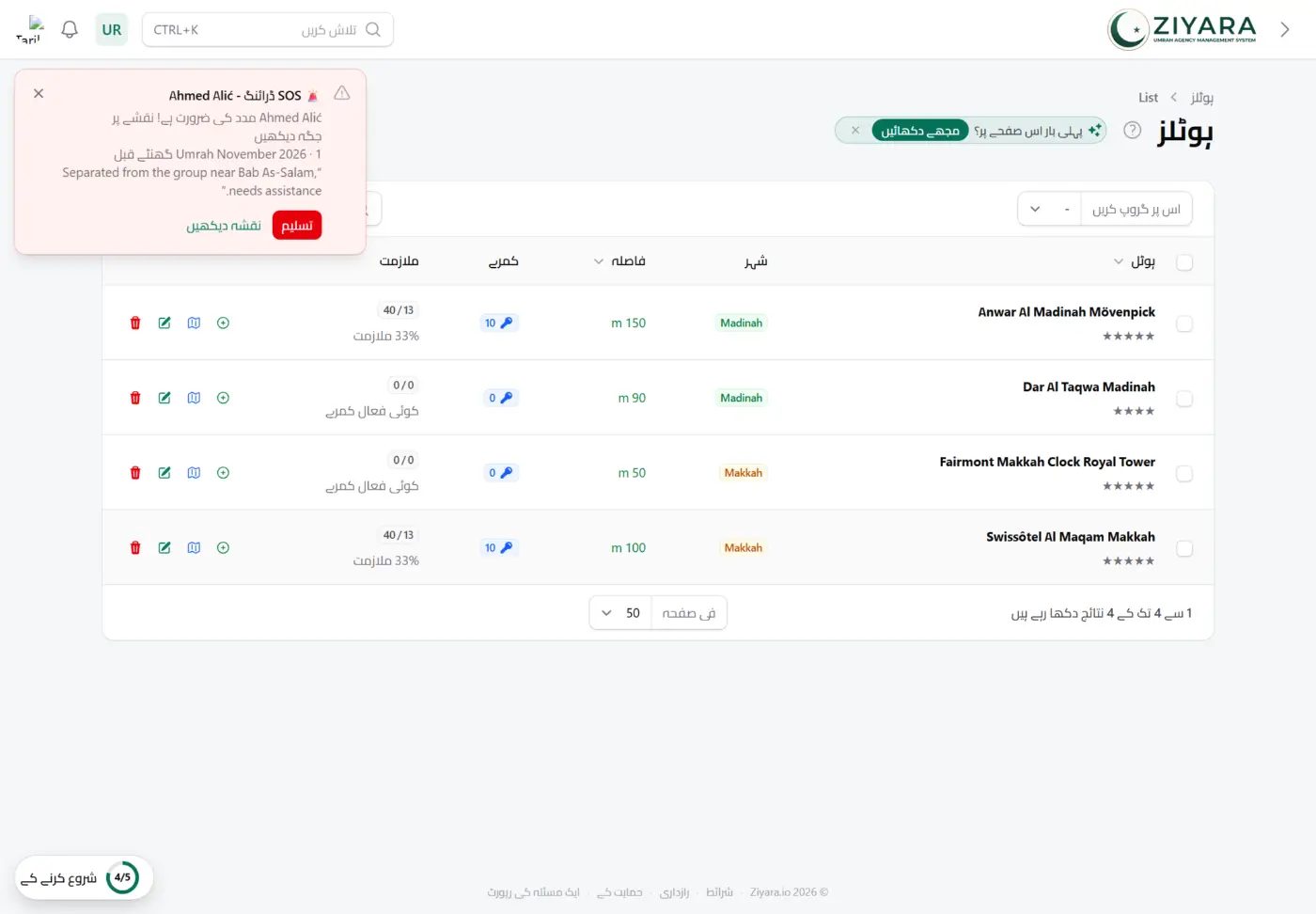This screenshot has height=914, width=1316.
Task: Click the red تسلیم acknowledge button
Action: coord(297,226)
